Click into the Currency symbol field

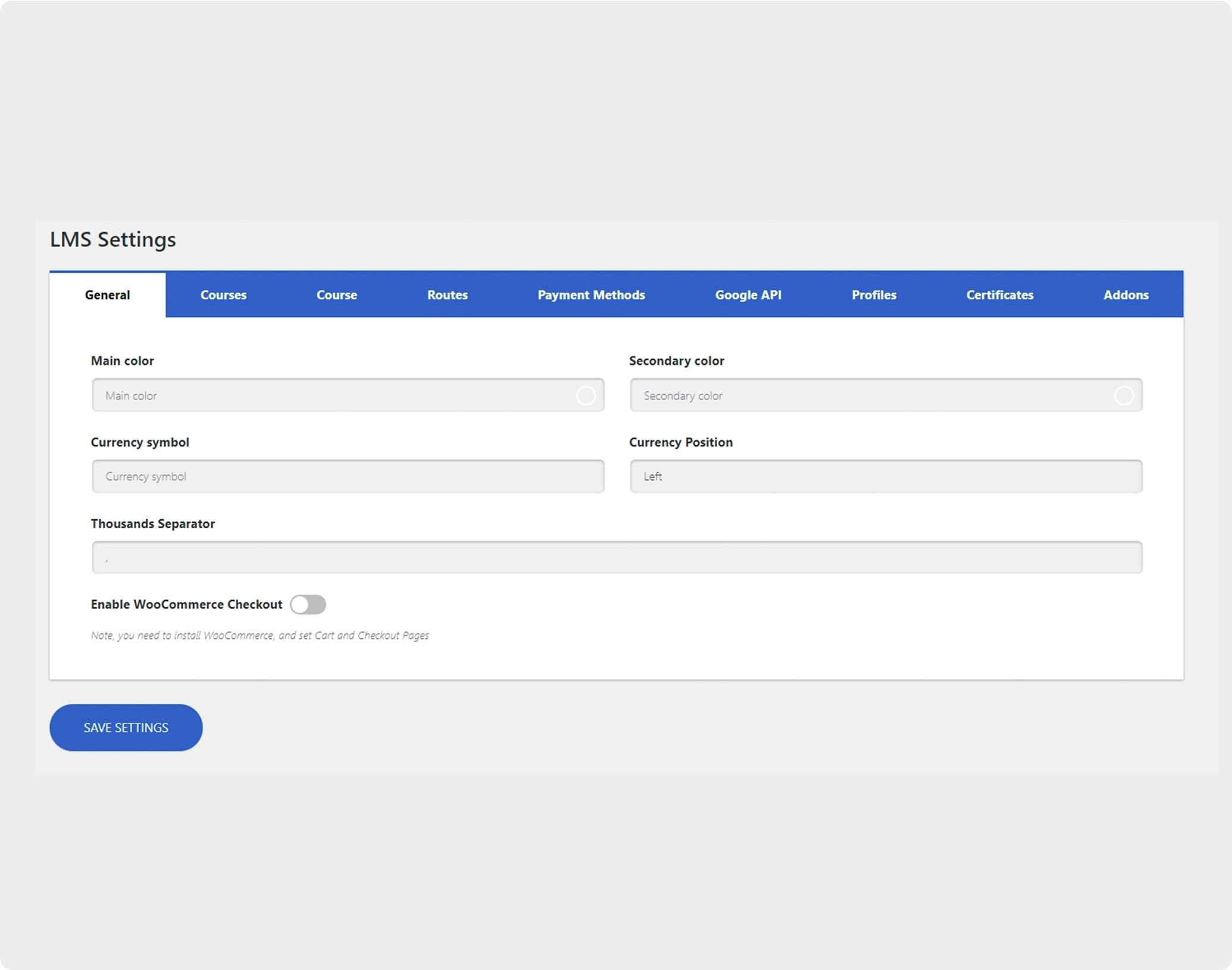[x=348, y=476]
